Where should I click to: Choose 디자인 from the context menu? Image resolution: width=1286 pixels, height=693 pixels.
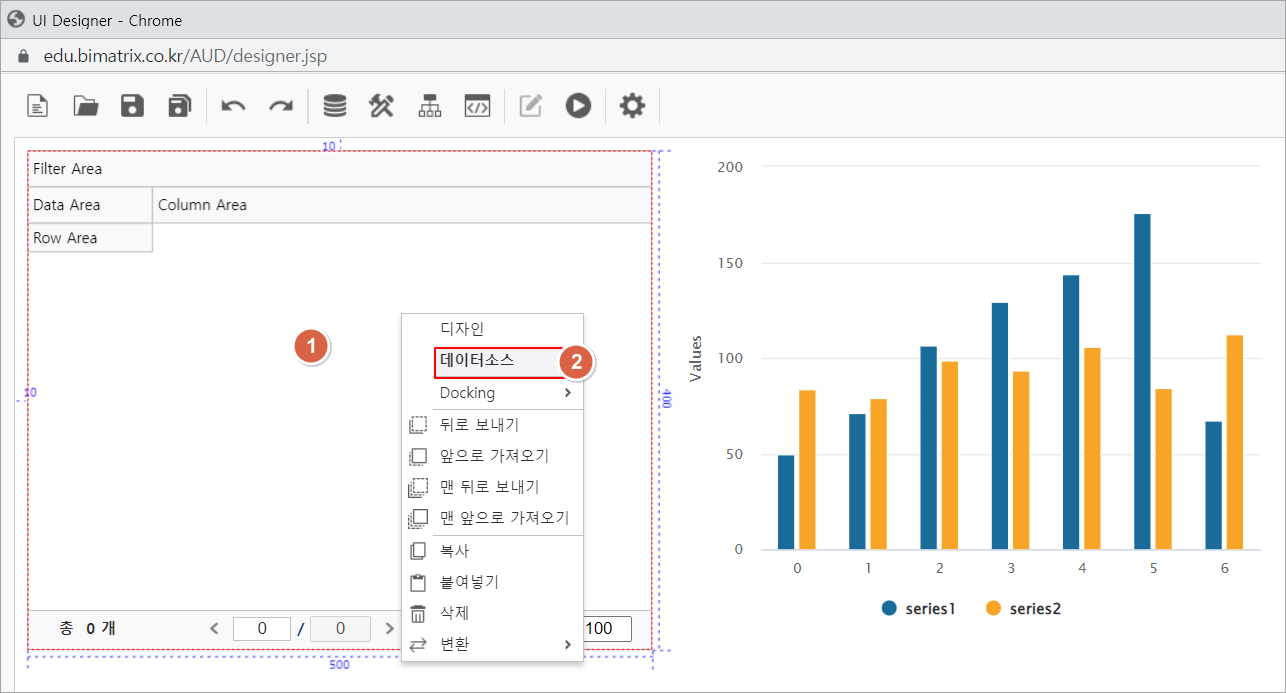coord(462,329)
